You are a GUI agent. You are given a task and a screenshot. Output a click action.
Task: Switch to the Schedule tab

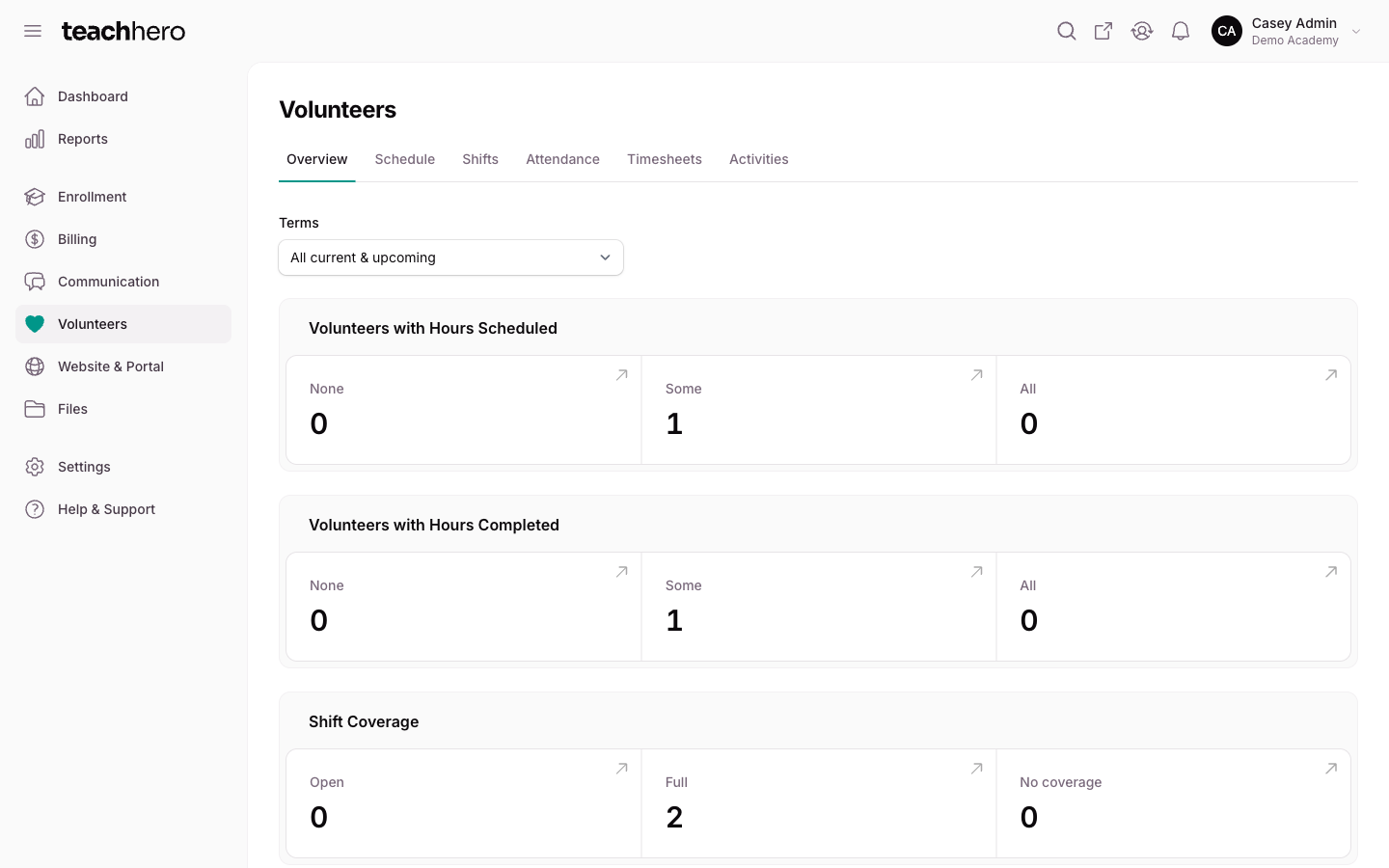(405, 159)
